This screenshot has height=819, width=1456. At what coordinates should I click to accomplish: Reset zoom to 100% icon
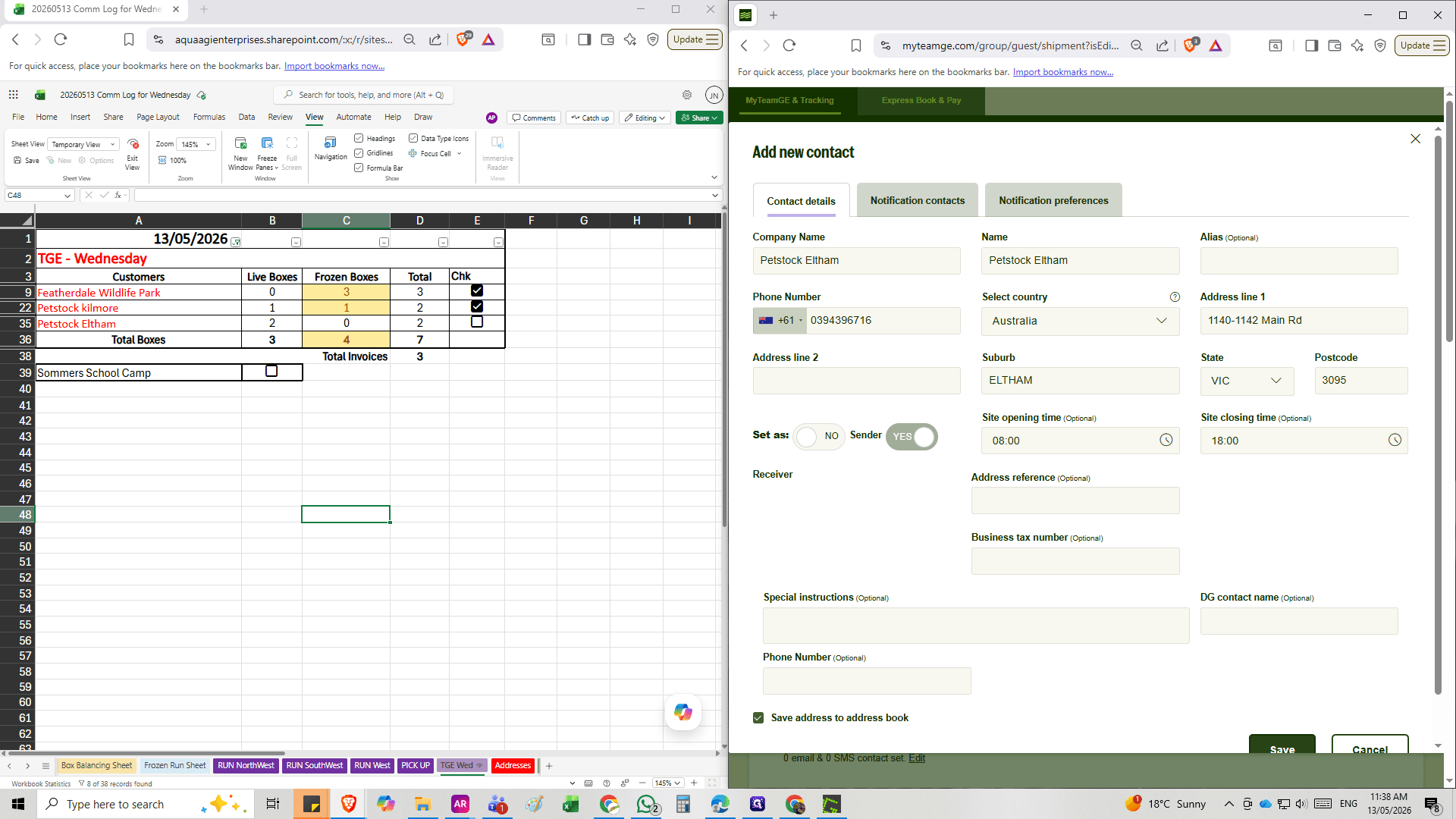tap(162, 160)
